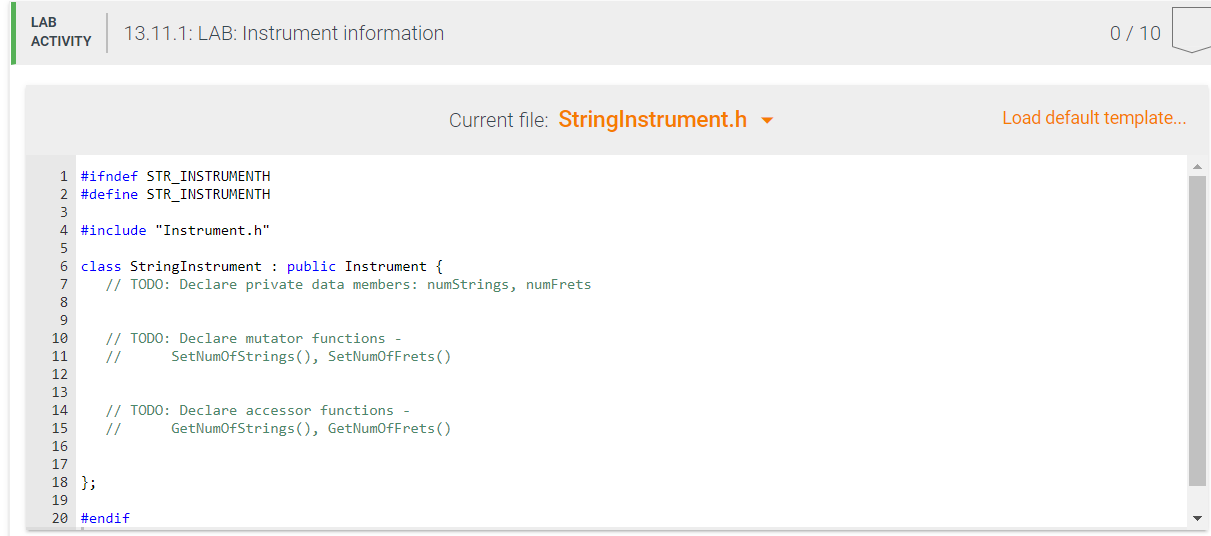The height and width of the screenshot is (536, 1211).
Task: Click Load default template link
Action: [1094, 118]
